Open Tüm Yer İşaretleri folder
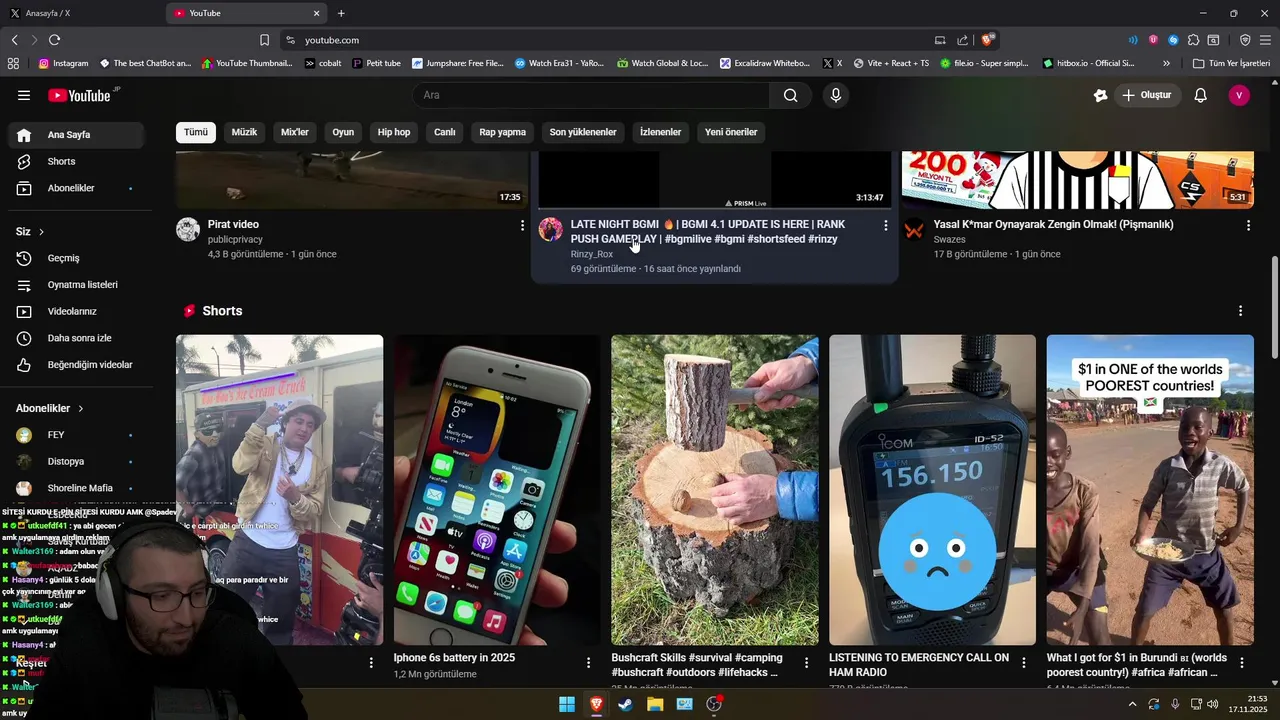This screenshot has width=1280, height=720. point(1231,63)
